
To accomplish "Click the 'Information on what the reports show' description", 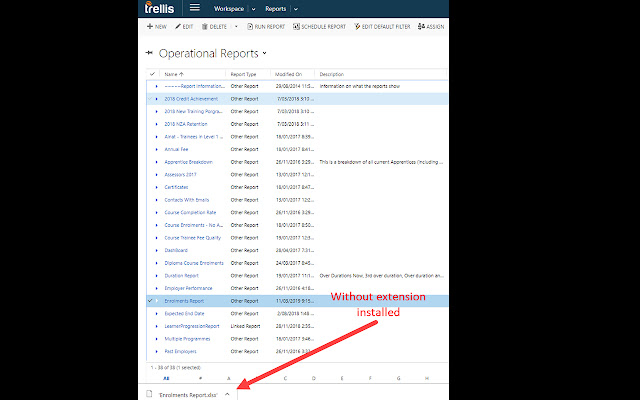I will coord(360,86).
